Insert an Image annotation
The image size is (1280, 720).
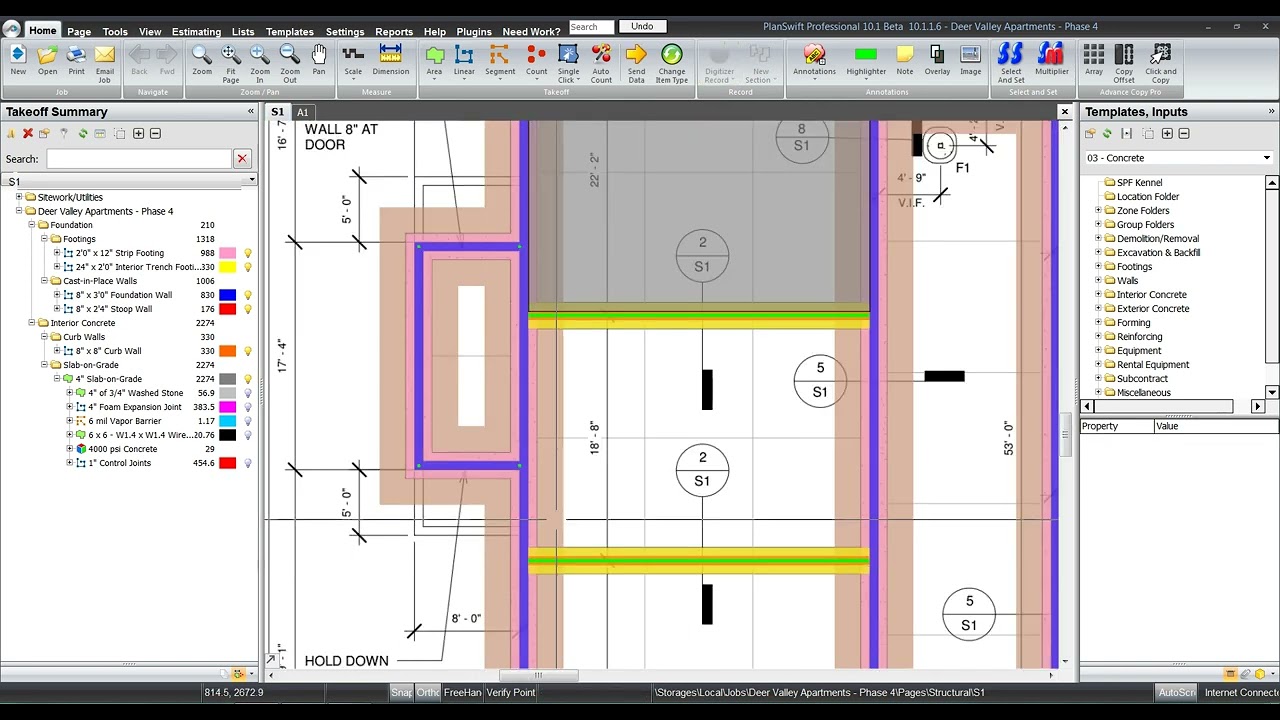tap(971, 60)
